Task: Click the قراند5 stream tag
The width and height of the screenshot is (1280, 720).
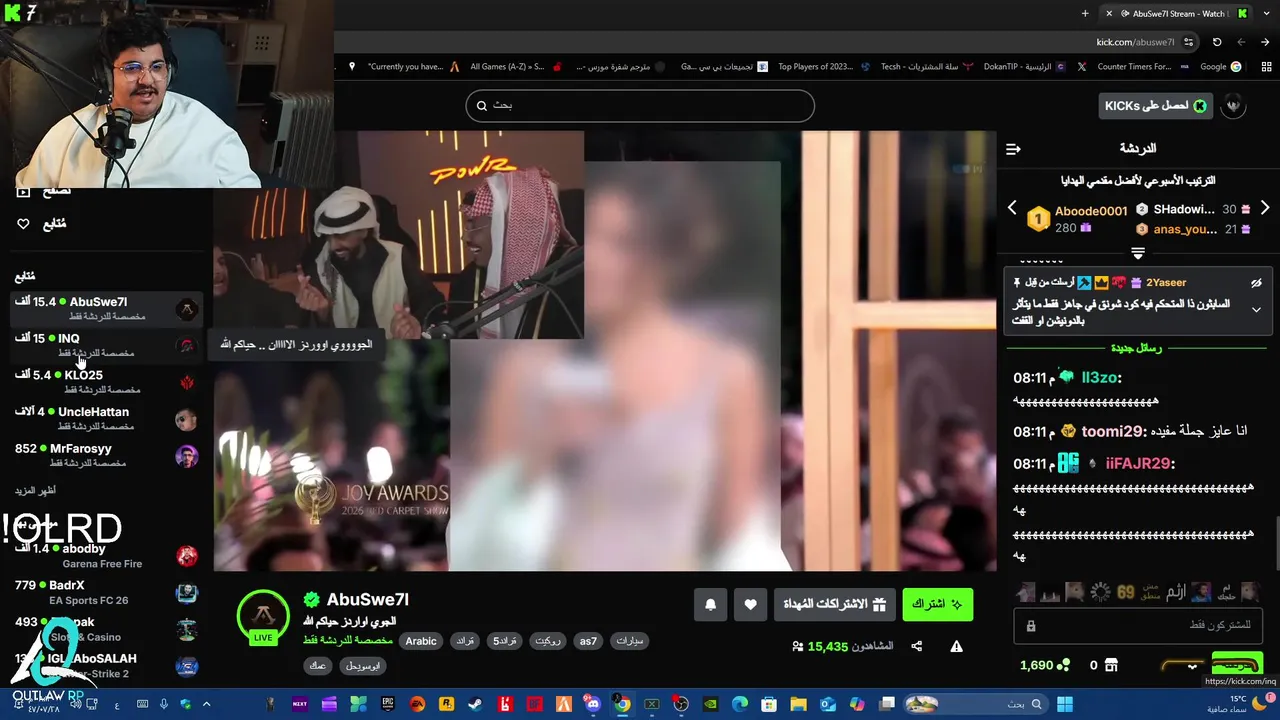Action: click(x=505, y=641)
